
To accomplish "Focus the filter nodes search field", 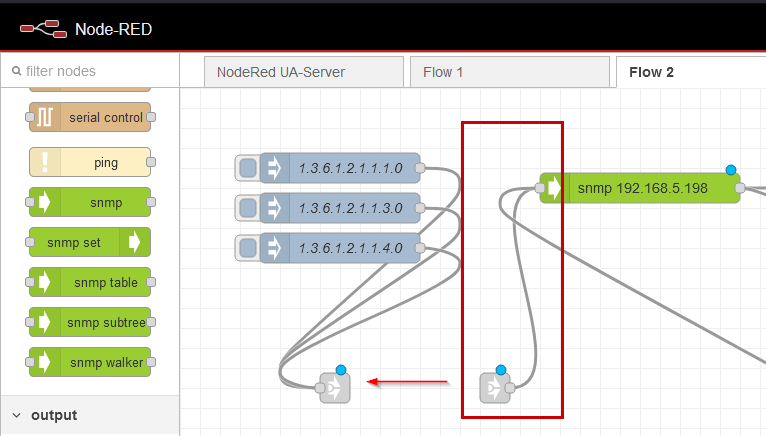I will [90, 71].
